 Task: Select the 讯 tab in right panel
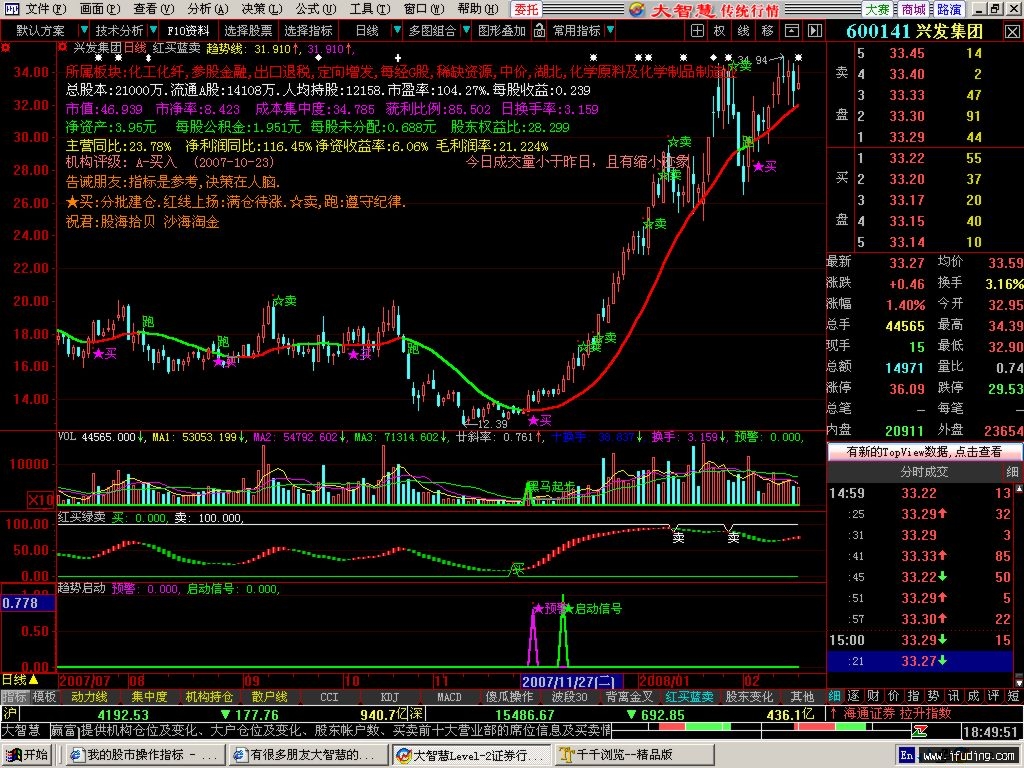pyautogui.click(x=953, y=697)
